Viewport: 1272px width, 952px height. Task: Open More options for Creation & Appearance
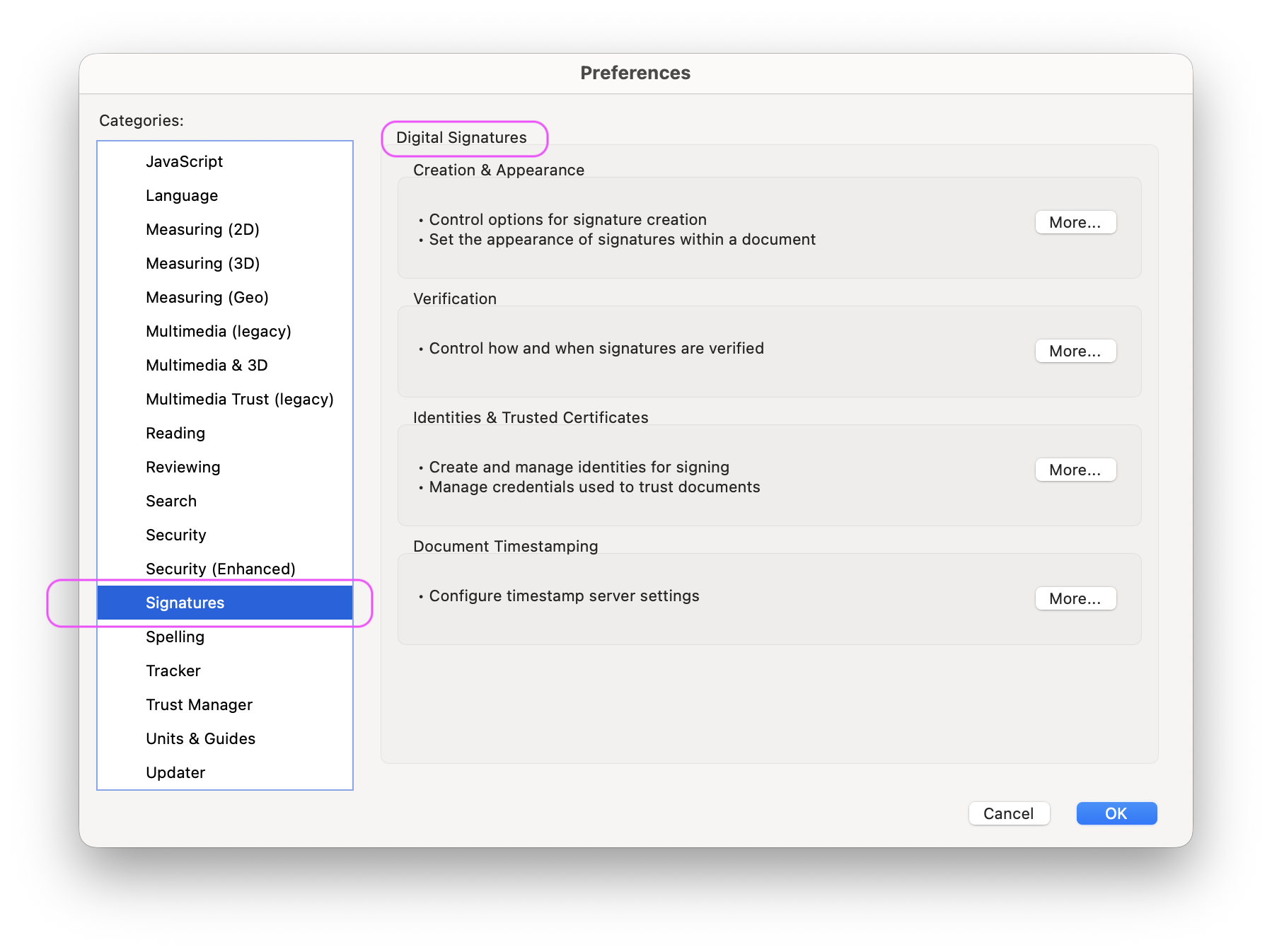tap(1075, 222)
